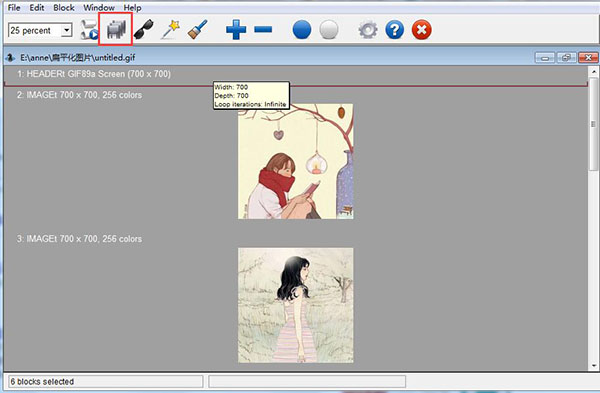Open the Block menu
The width and height of the screenshot is (600, 393).
(64, 8)
